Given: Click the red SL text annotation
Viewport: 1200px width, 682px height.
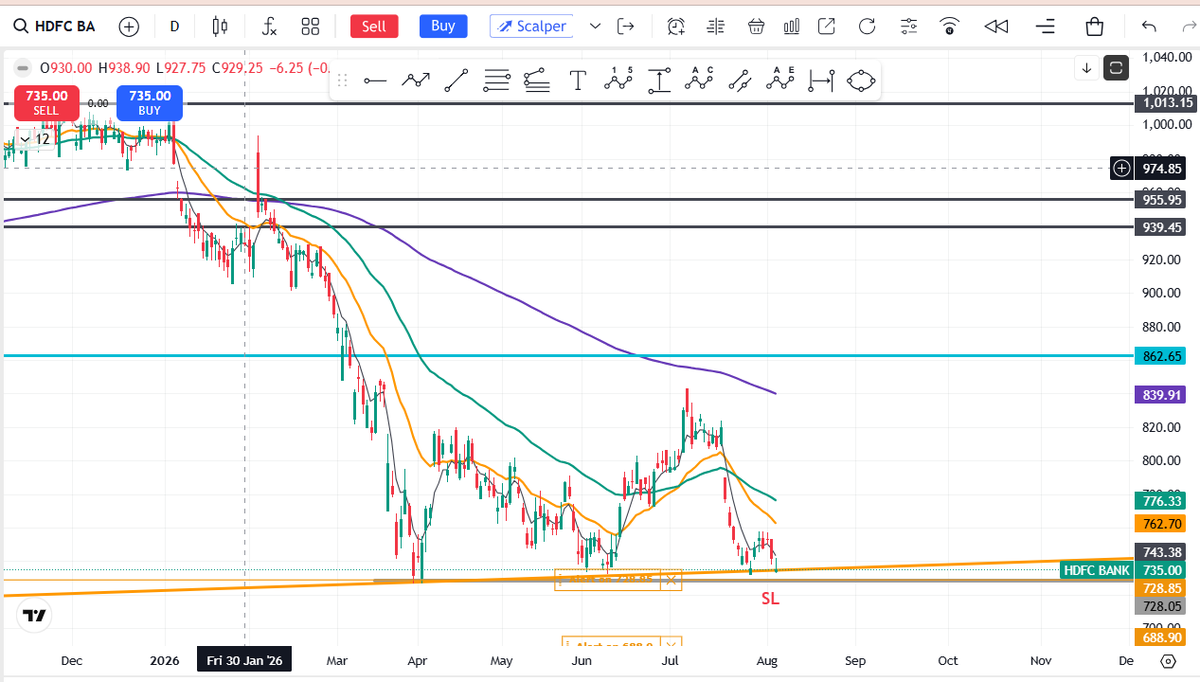Looking at the screenshot, I should (770, 598).
